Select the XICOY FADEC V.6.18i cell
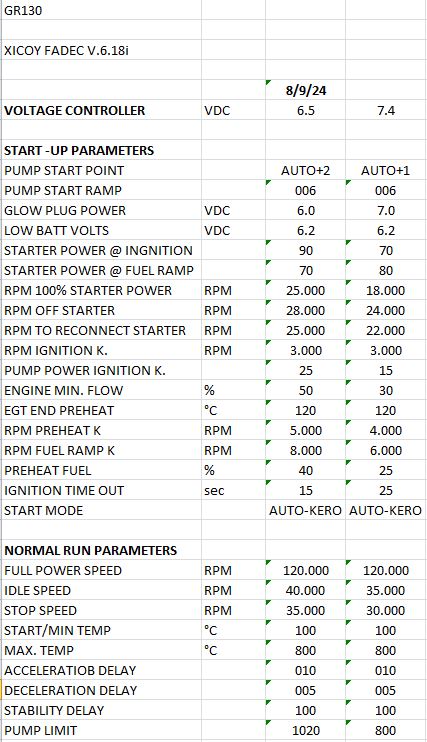This screenshot has width=427, height=742. click(101, 50)
